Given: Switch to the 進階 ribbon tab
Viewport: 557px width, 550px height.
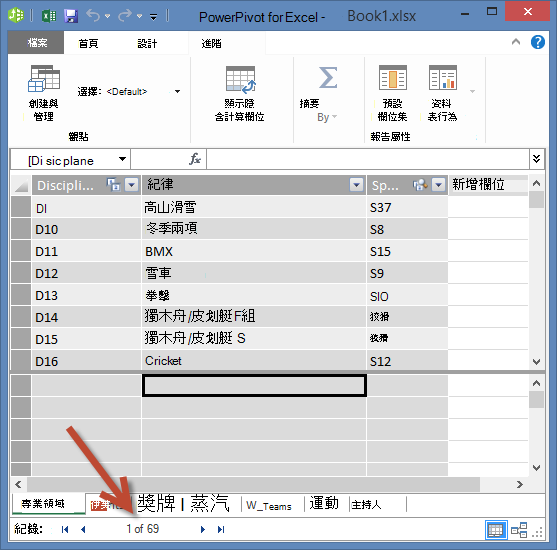Looking at the screenshot, I should (212, 43).
